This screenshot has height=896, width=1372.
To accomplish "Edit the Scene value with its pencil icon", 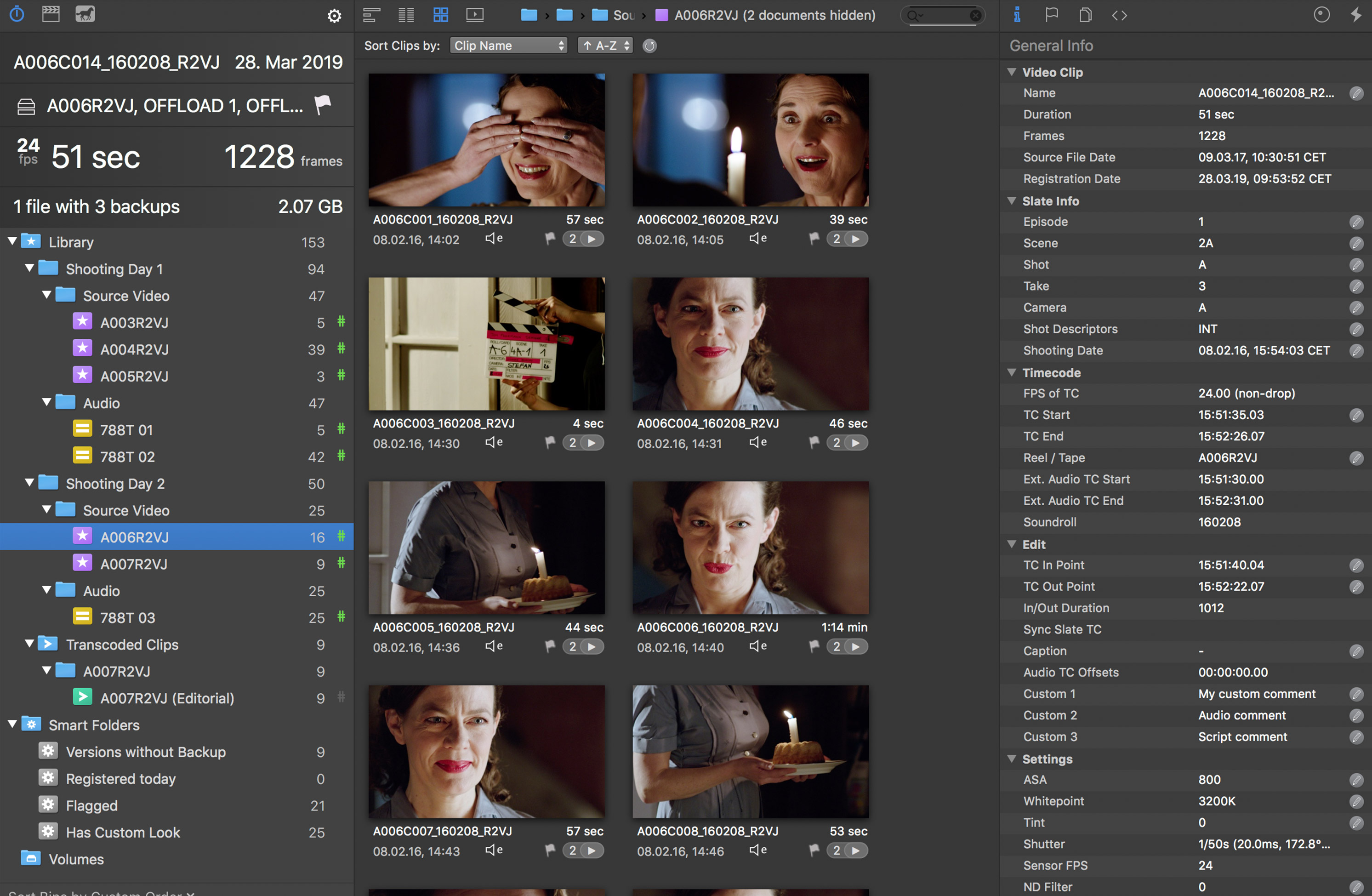I will coord(1356,243).
